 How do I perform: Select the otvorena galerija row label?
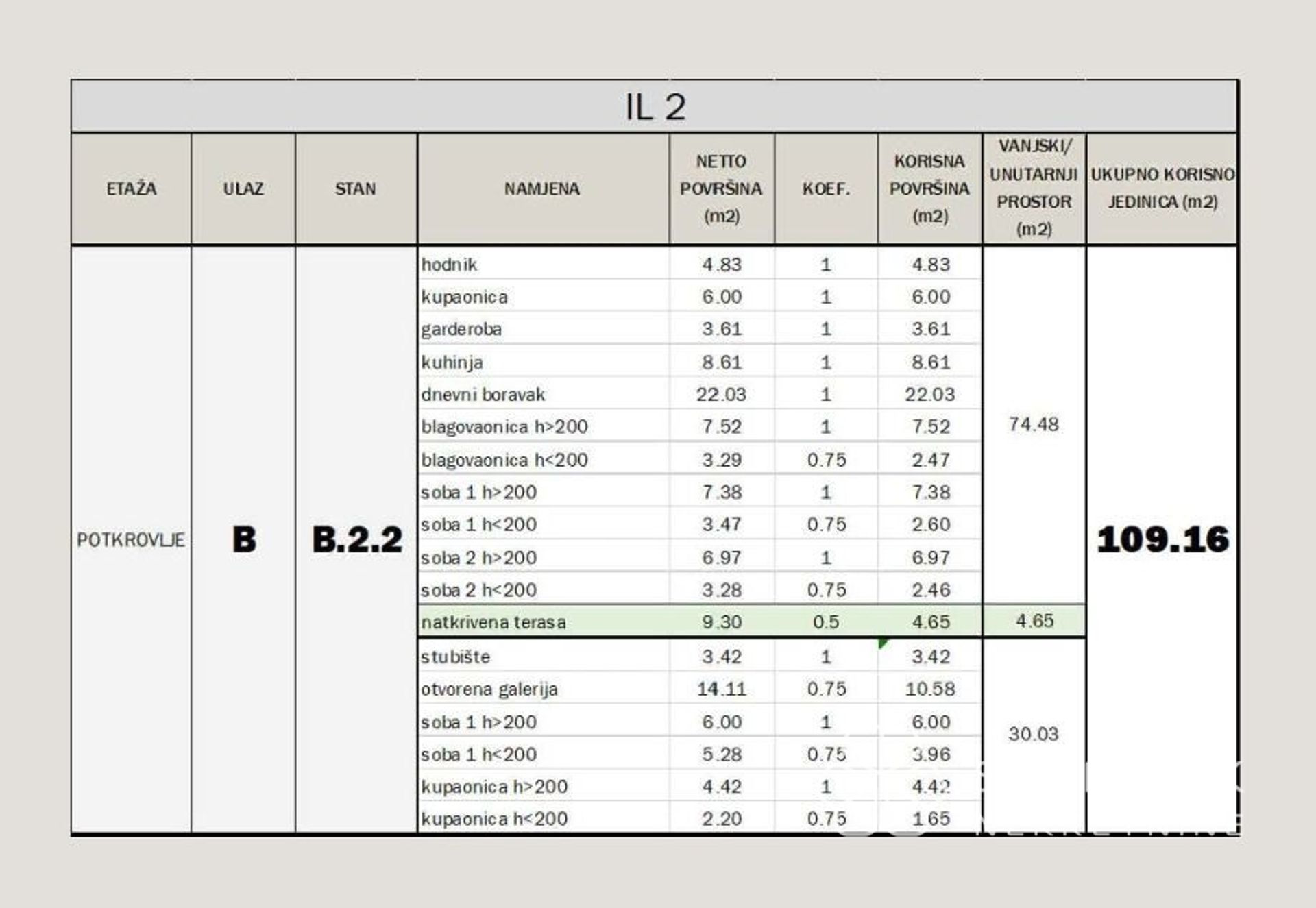coord(489,689)
